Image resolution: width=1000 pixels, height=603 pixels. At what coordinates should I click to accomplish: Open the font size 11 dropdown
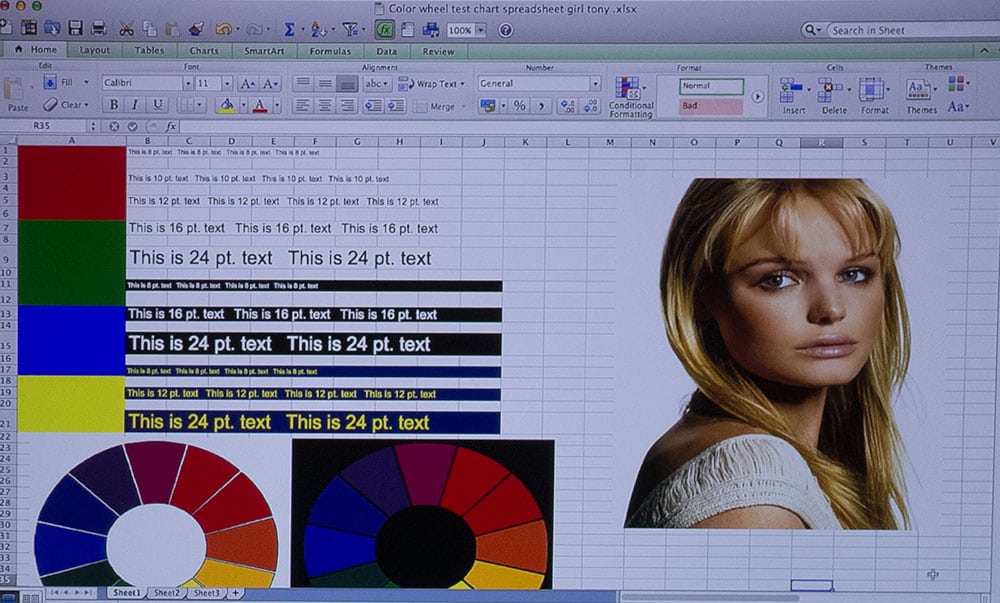coord(226,84)
